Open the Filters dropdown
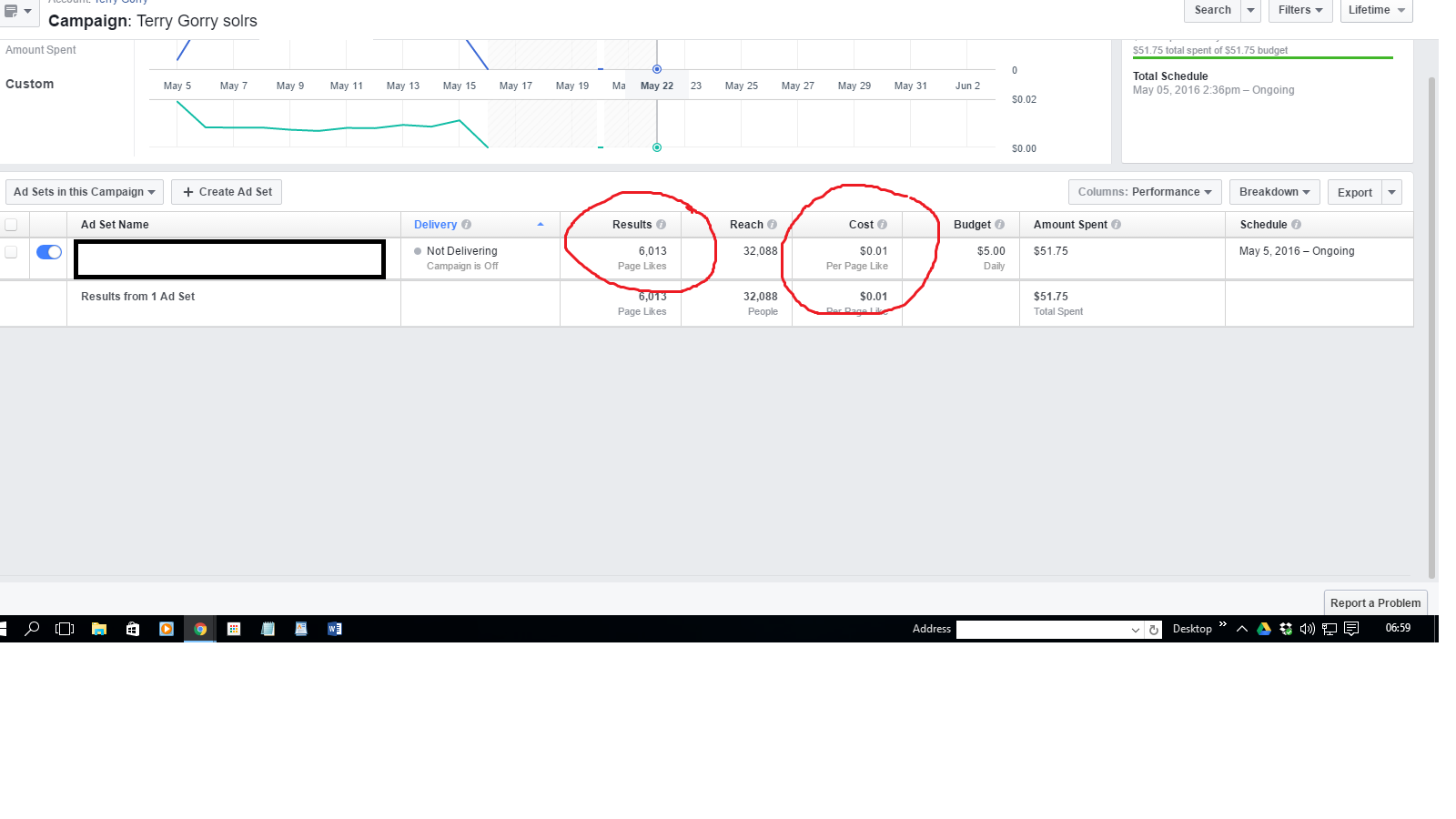Image resolution: width=1456 pixels, height=819 pixels. point(1300,10)
